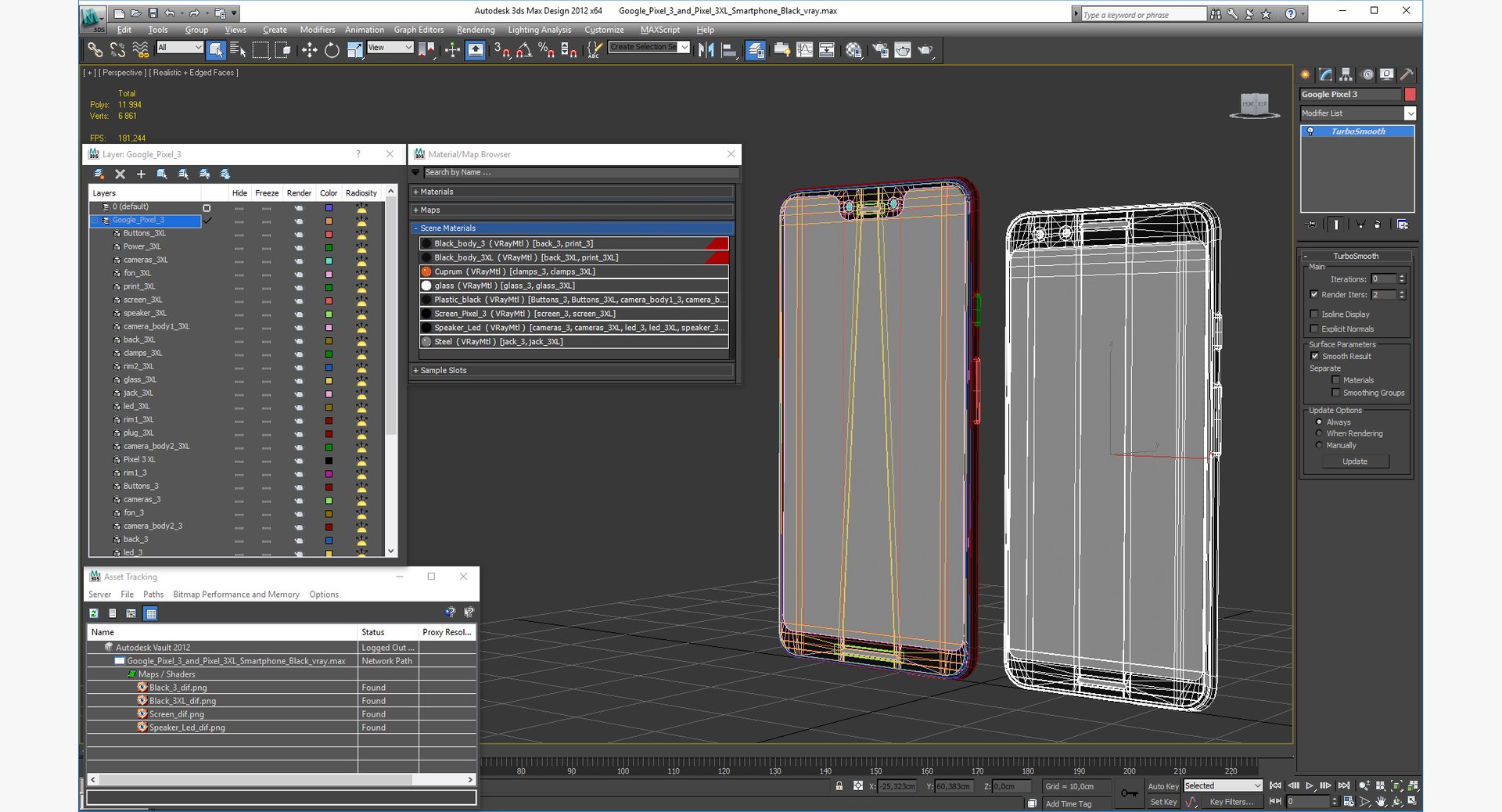Choose the Select and Scale tool

point(355,50)
